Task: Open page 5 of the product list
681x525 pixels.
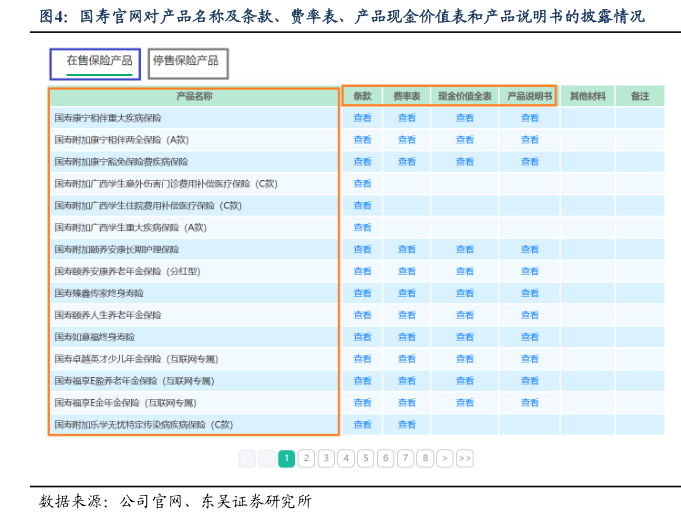Action: tap(366, 458)
